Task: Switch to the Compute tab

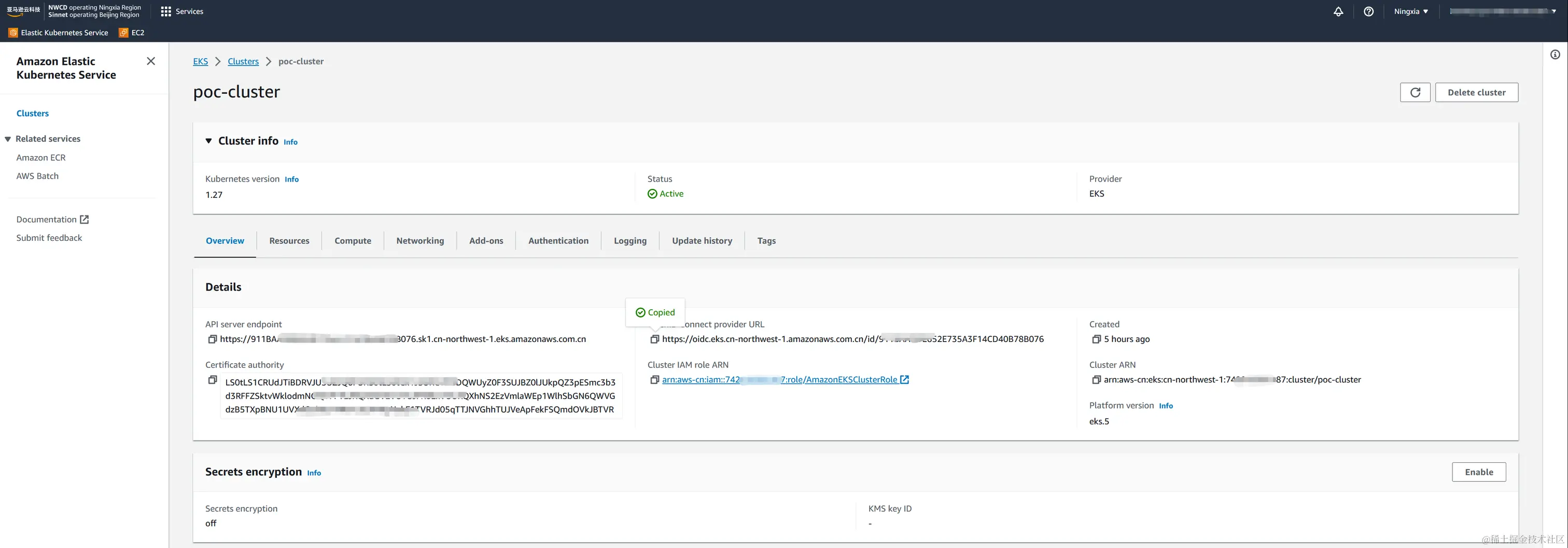Action: pyautogui.click(x=353, y=241)
